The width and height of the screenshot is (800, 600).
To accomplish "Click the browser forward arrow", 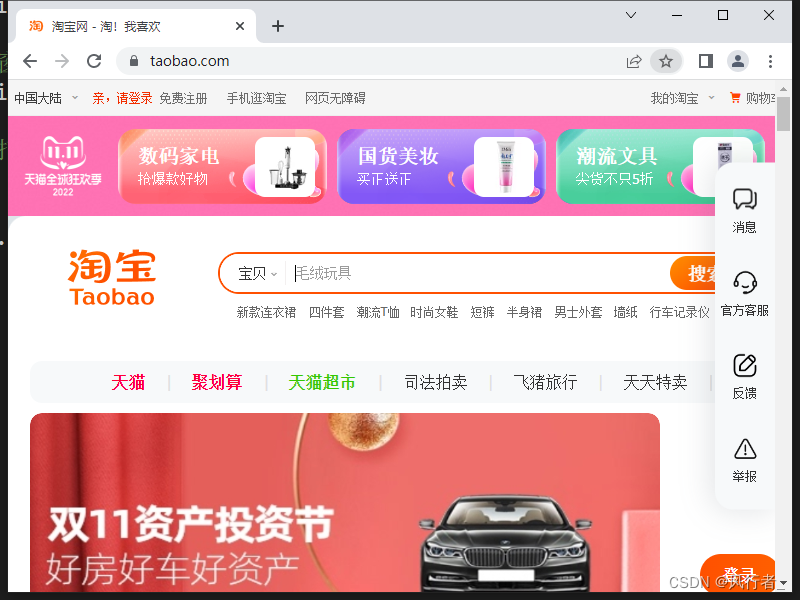I will tap(62, 61).
